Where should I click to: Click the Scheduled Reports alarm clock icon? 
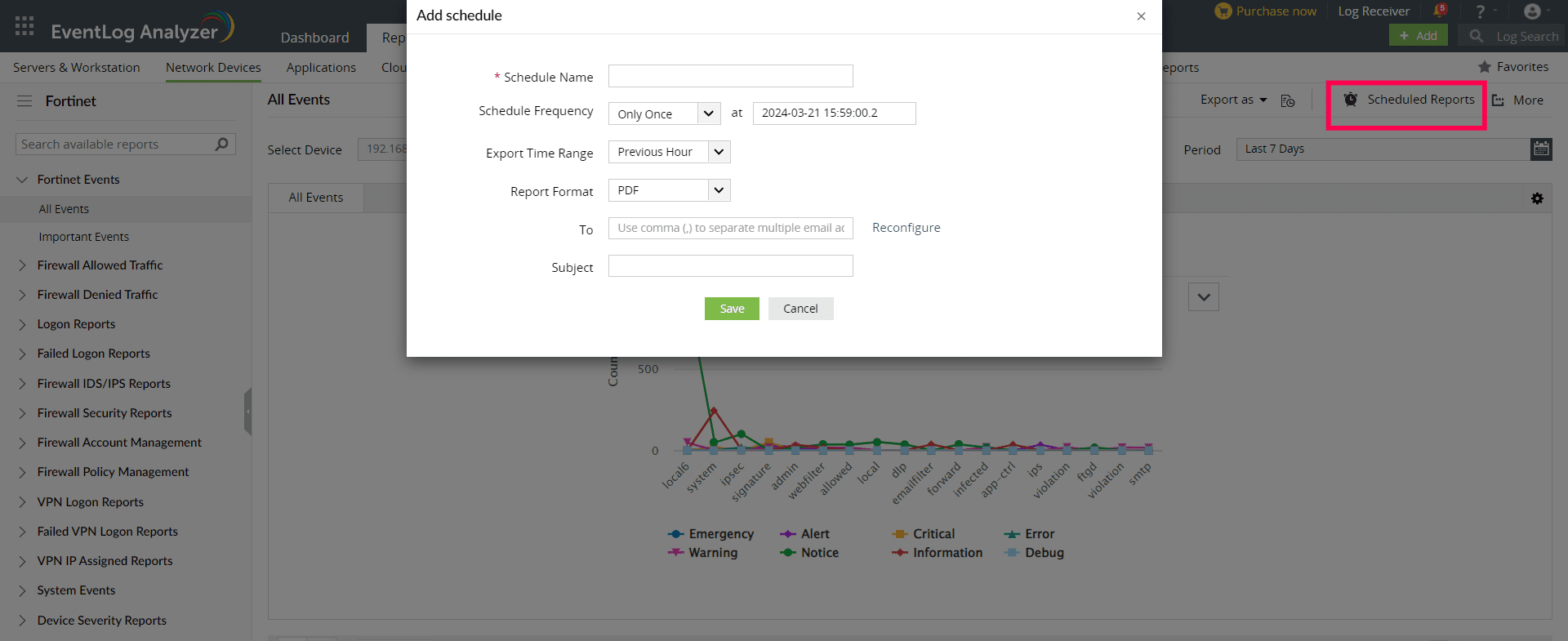(x=1351, y=100)
